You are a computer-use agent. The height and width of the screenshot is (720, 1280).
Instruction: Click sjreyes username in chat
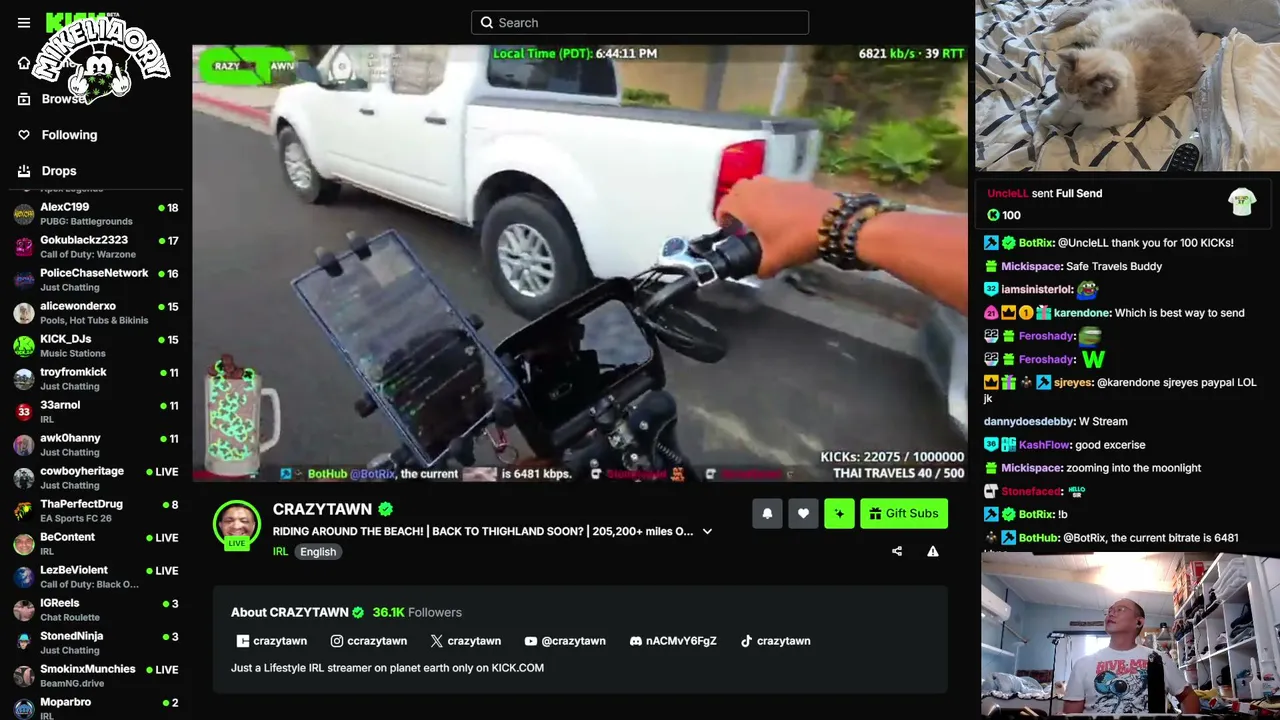[x=1073, y=382]
